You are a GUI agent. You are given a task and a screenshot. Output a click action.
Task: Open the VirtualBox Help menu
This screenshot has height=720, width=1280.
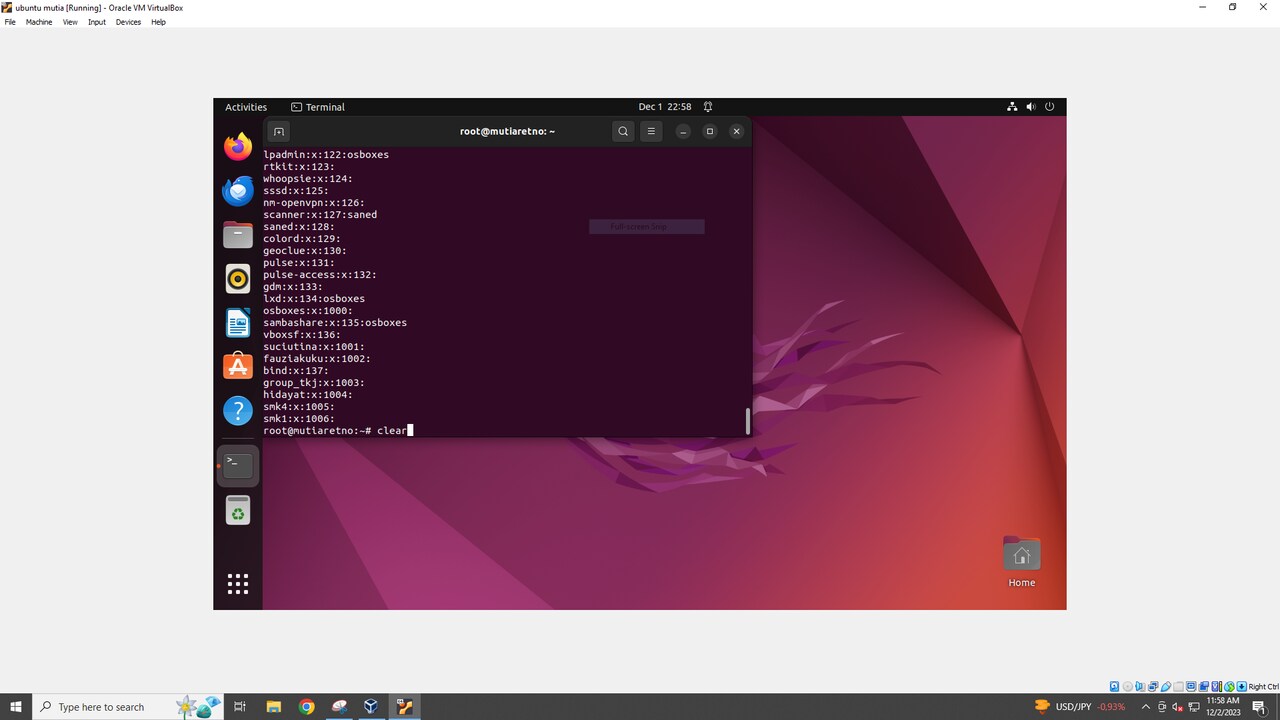[158, 22]
